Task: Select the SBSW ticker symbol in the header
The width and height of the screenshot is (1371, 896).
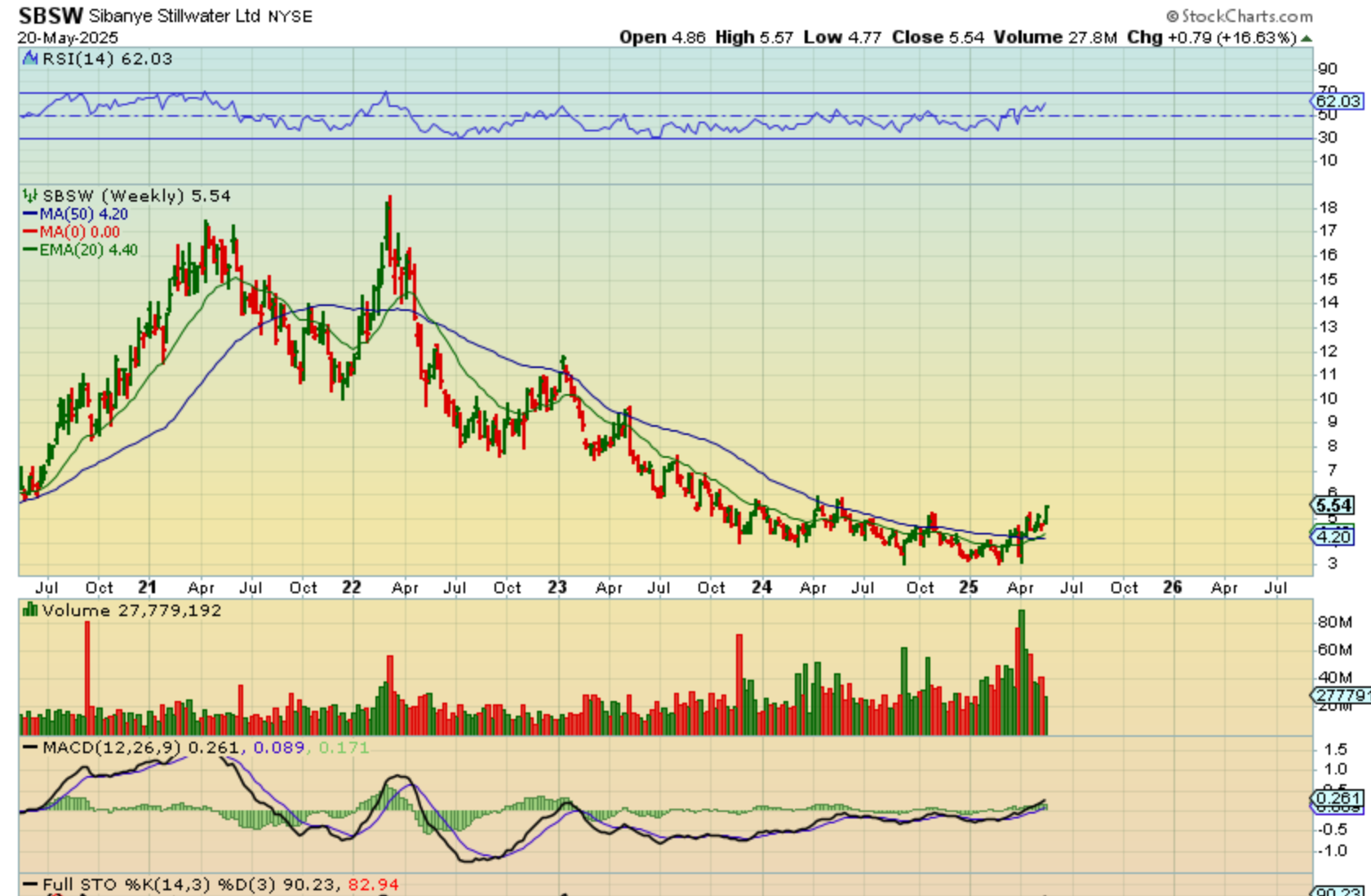Action: [51, 16]
